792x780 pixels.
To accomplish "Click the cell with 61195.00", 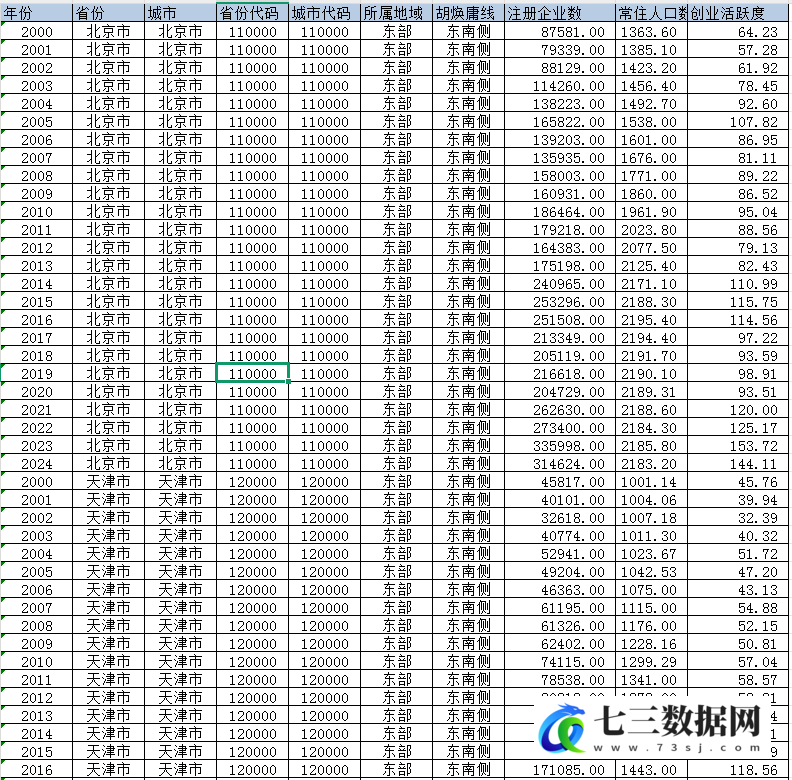I will click(x=560, y=608).
